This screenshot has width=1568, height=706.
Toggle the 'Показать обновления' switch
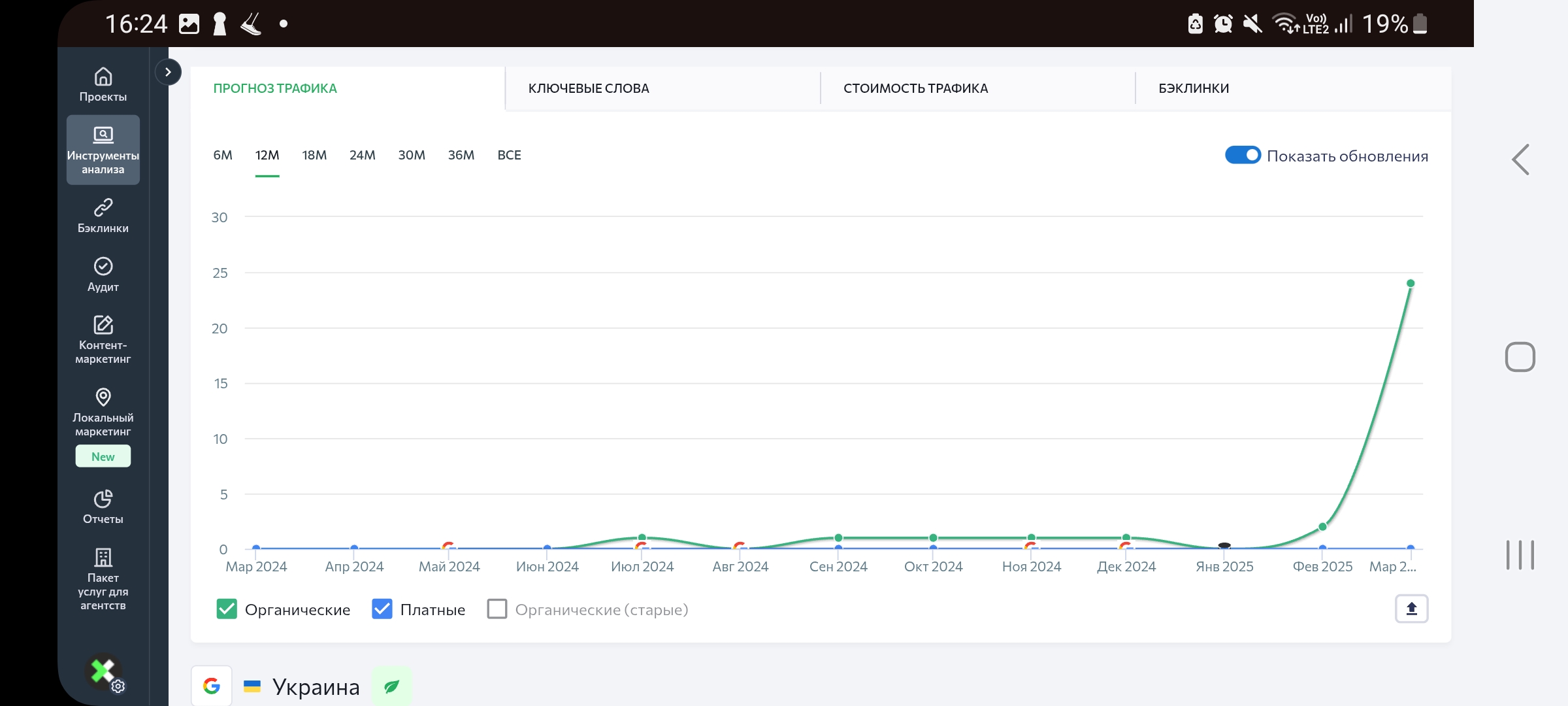tap(1242, 156)
